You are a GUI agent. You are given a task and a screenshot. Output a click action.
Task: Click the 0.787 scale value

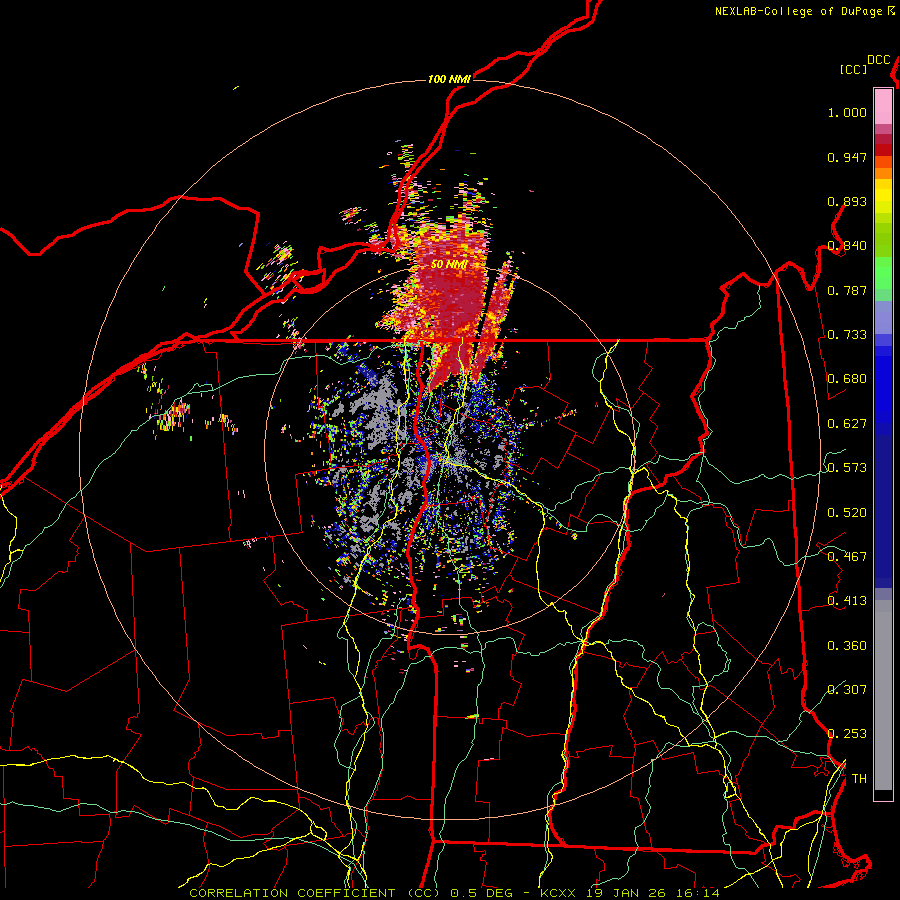847,290
